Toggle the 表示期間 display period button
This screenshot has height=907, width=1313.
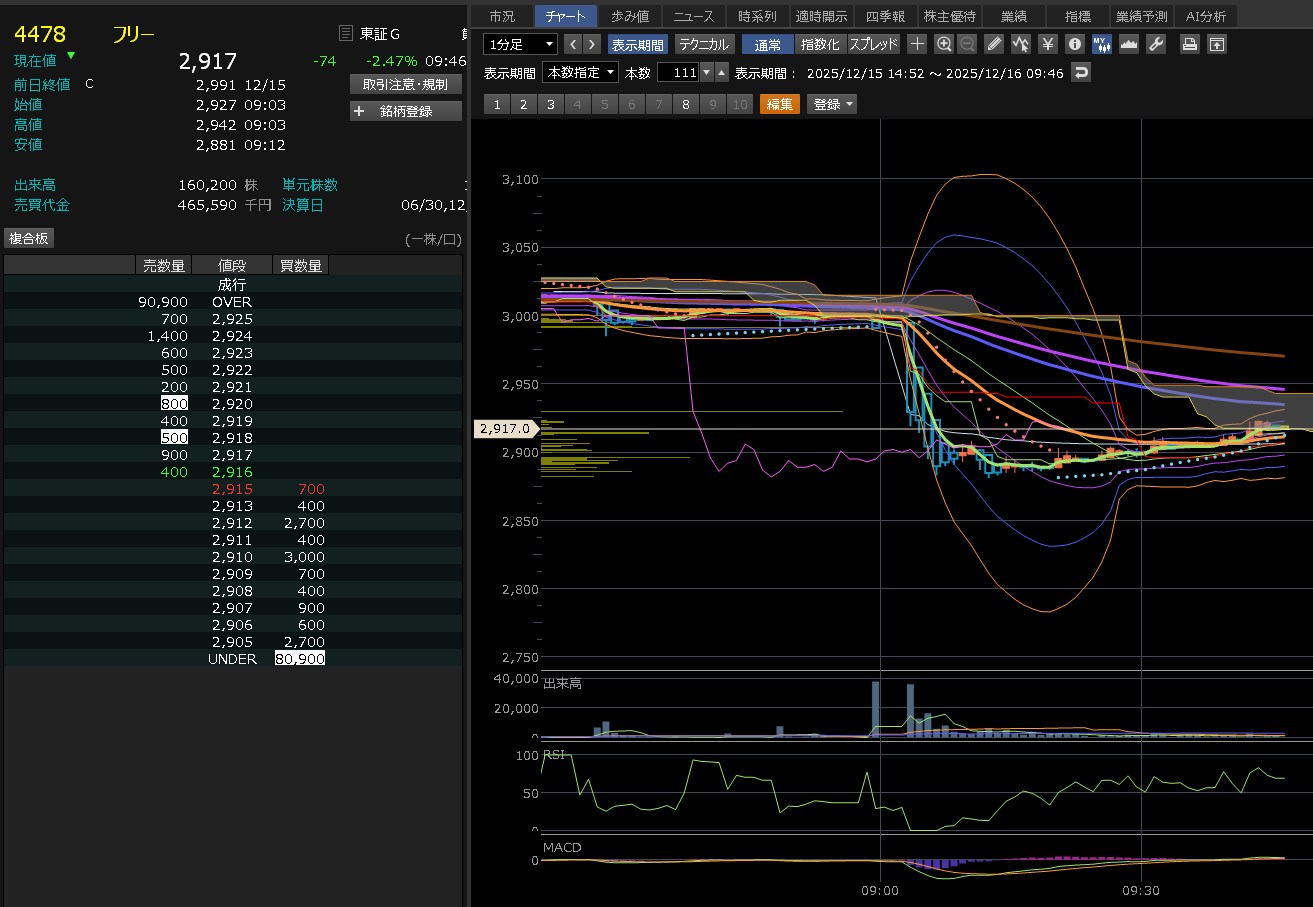(637, 44)
